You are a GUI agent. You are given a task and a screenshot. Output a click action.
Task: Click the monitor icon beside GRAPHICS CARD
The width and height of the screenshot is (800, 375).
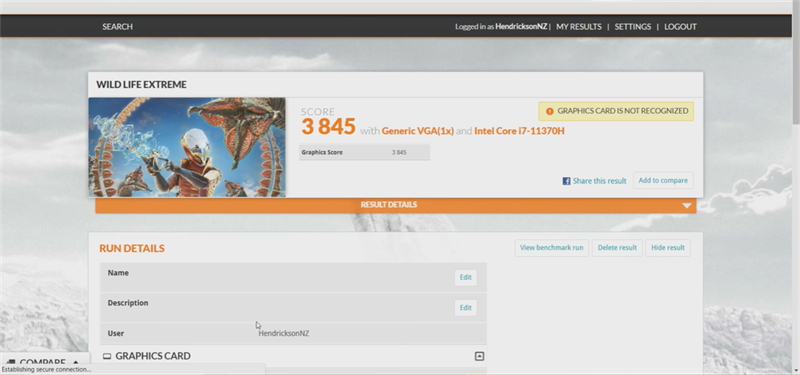point(107,356)
